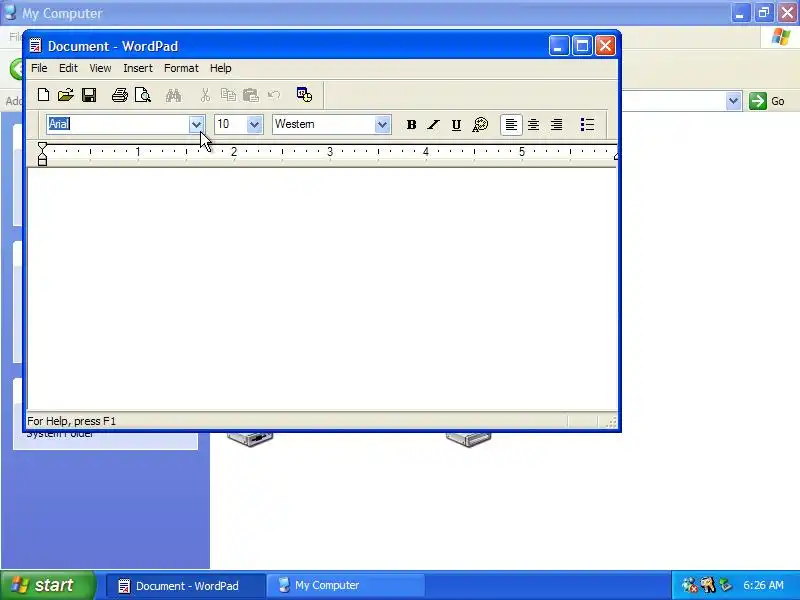This screenshot has width=800, height=600.
Task: Click the My Computer title bar icon
Action: (x=10, y=12)
